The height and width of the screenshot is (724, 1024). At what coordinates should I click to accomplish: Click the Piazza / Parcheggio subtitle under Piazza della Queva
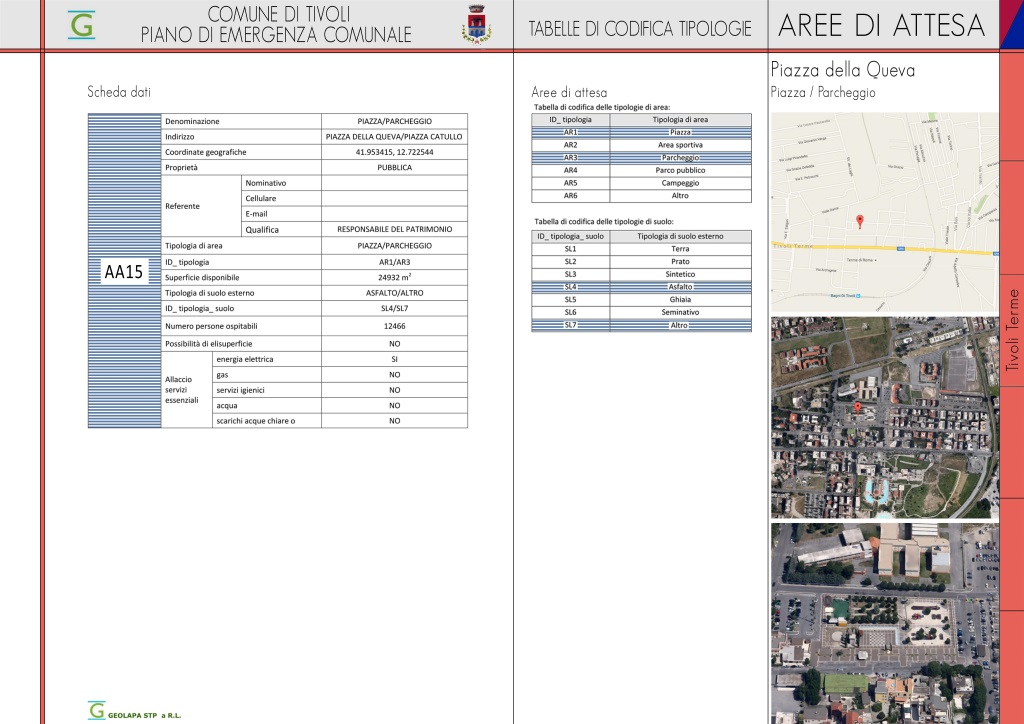pos(823,92)
